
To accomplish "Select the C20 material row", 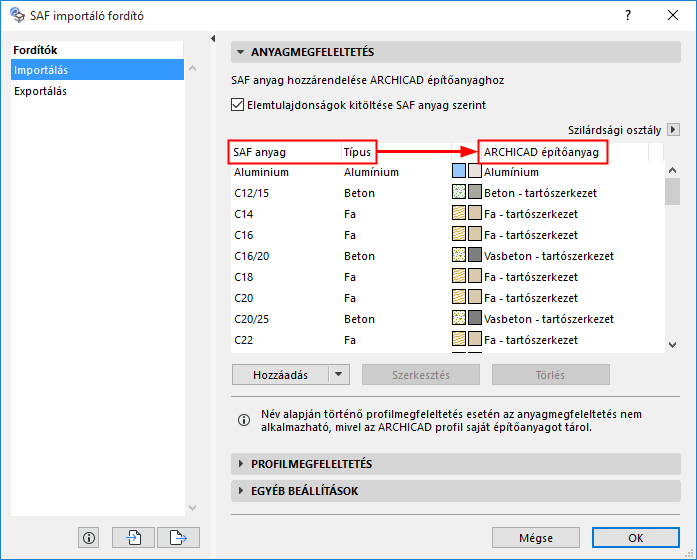I will 448,297.
